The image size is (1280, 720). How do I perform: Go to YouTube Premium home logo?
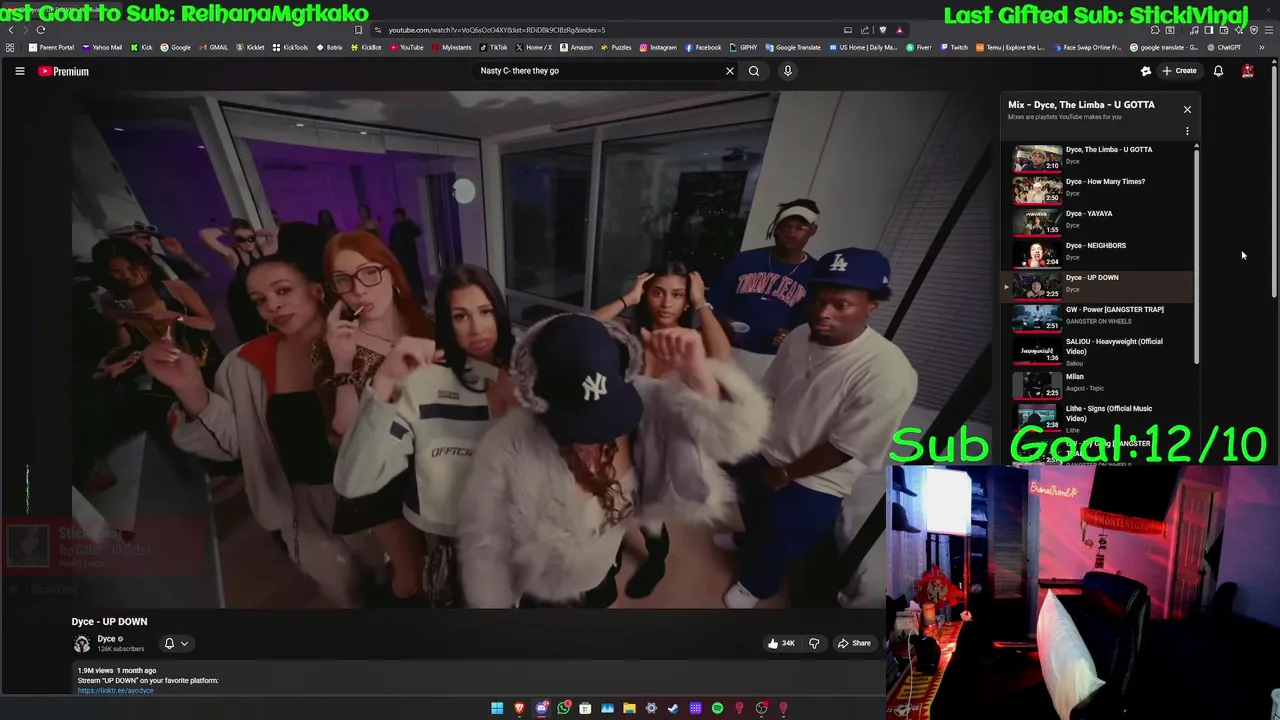coord(63,71)
